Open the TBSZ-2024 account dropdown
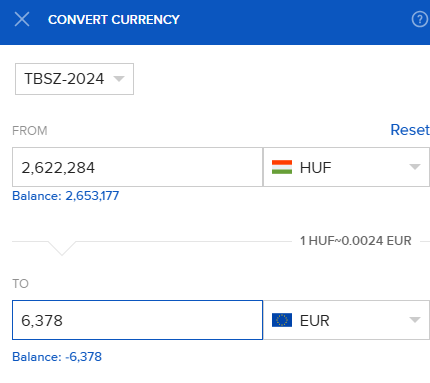This screenshot has height=383, width=430. [74, 79]
